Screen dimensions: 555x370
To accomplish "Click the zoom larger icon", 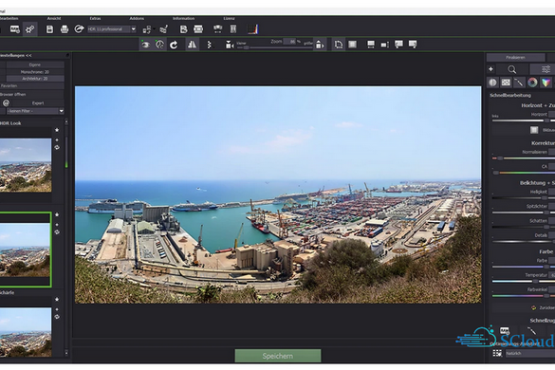I will [x=320, y=45].
